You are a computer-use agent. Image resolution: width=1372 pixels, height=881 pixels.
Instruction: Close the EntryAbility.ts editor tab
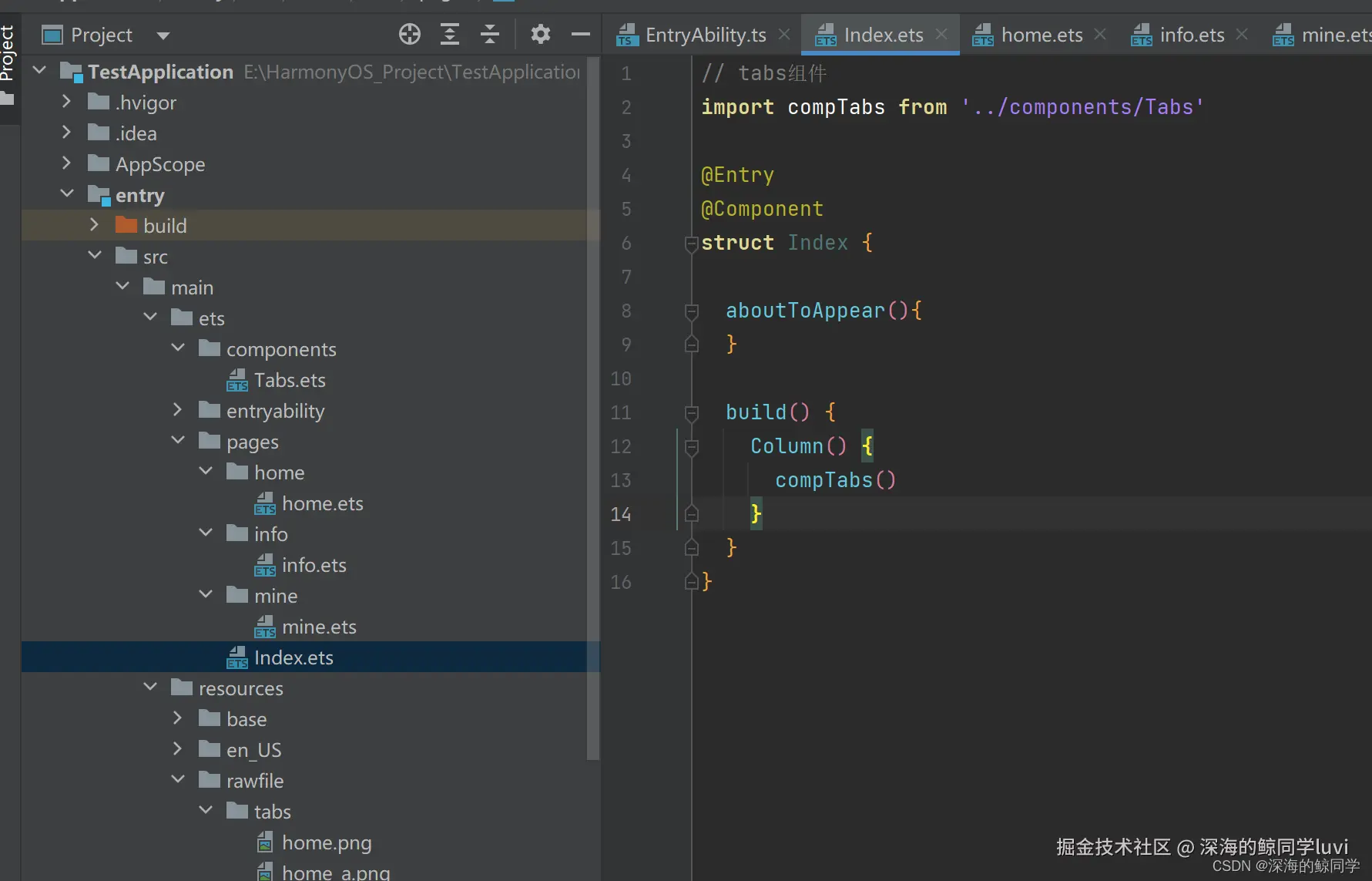[x=784, y=35]
